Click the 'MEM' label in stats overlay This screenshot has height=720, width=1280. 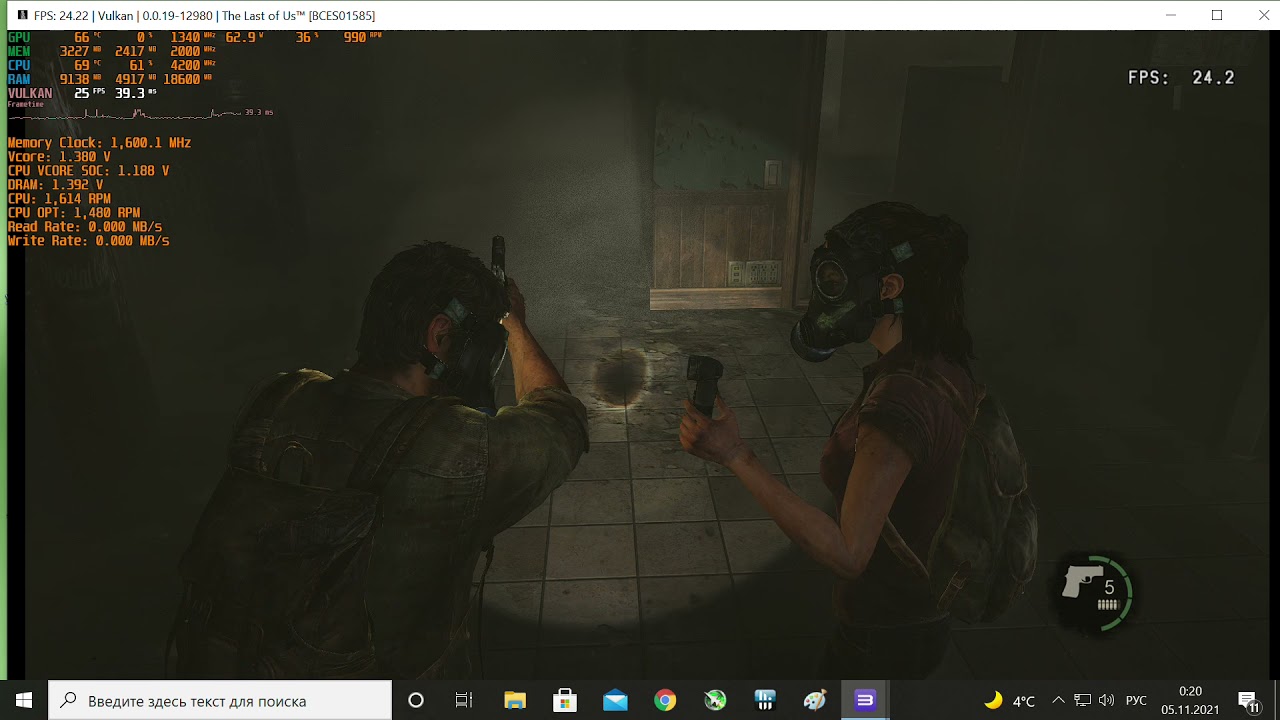pos(19,51)
